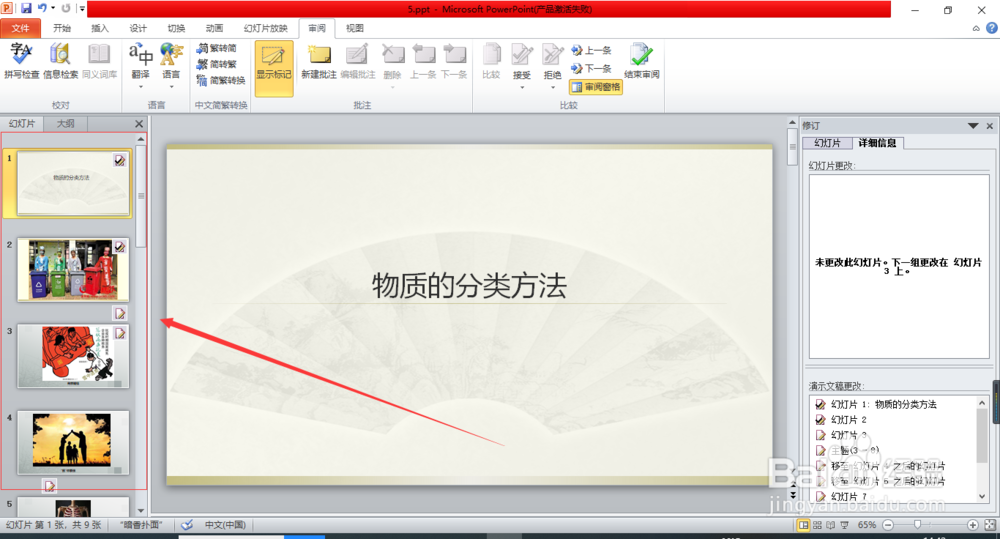Switch to the 切换 ribbon tab
Image resolution: width=1000 pixels, height=539 pixels.
(x=176, y=28)
